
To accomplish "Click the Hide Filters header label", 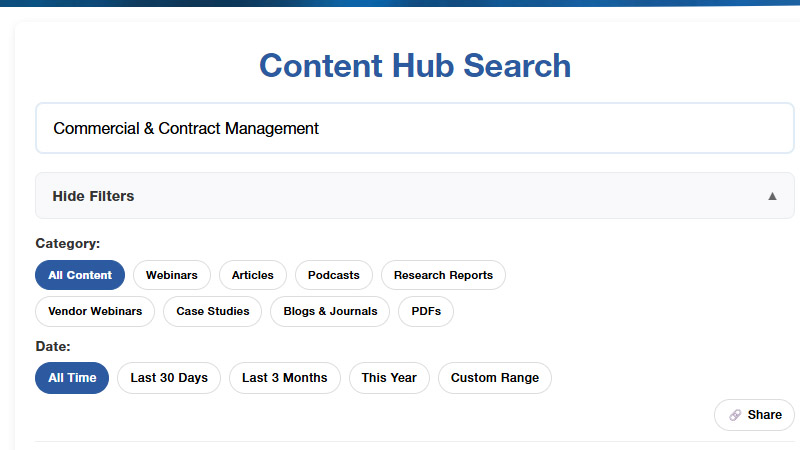I will (93, 196).
